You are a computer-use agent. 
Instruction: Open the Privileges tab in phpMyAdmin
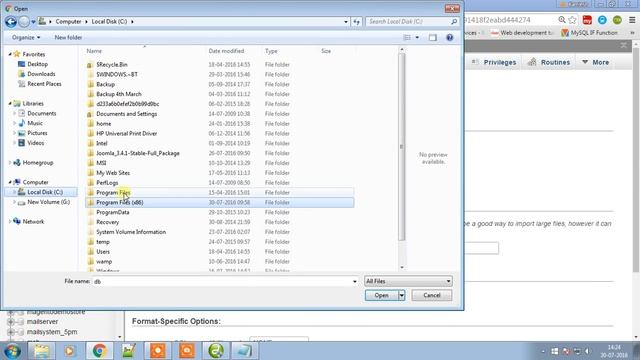pyautogui.click(x=494, y=62)
